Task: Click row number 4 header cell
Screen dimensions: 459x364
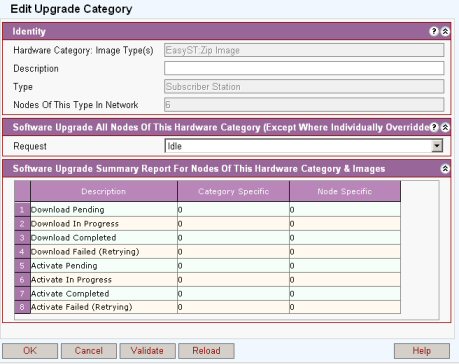Action: point(22,252)
